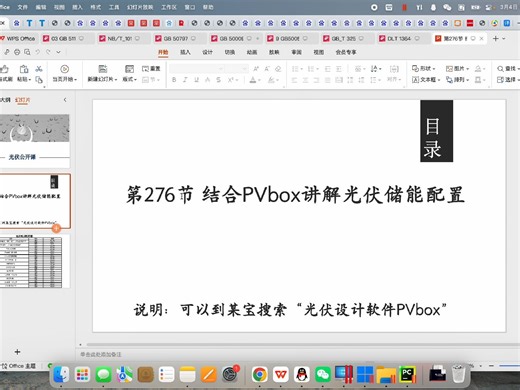Click the slide title 第276节 text

295,195
